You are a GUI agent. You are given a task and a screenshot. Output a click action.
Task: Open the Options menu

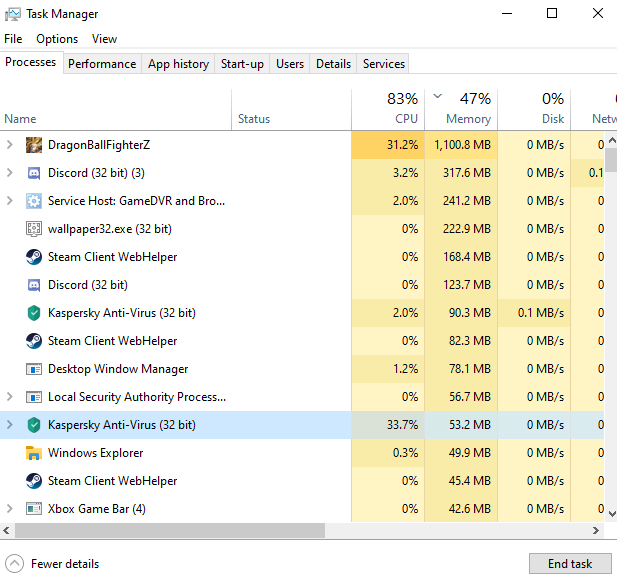(x=57, y=39)
